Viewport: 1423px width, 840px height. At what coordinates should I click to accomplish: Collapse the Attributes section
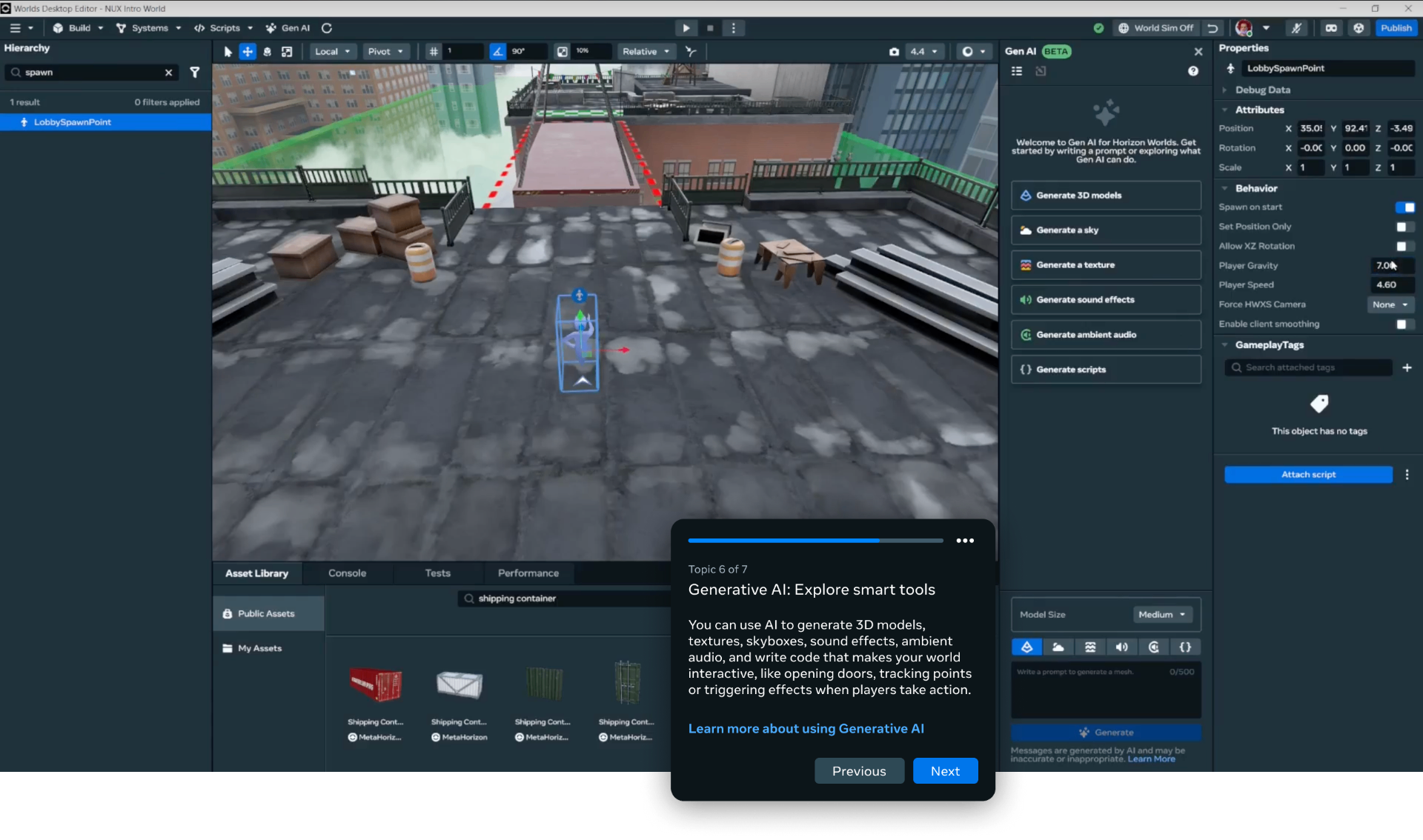pyautogui.click(x=1224, y=110)
